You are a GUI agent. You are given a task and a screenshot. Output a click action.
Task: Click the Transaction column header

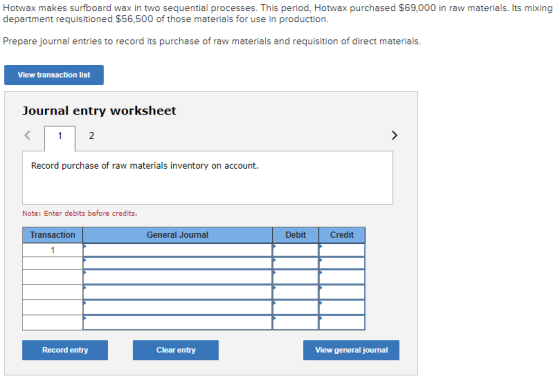tap(52, 235)
